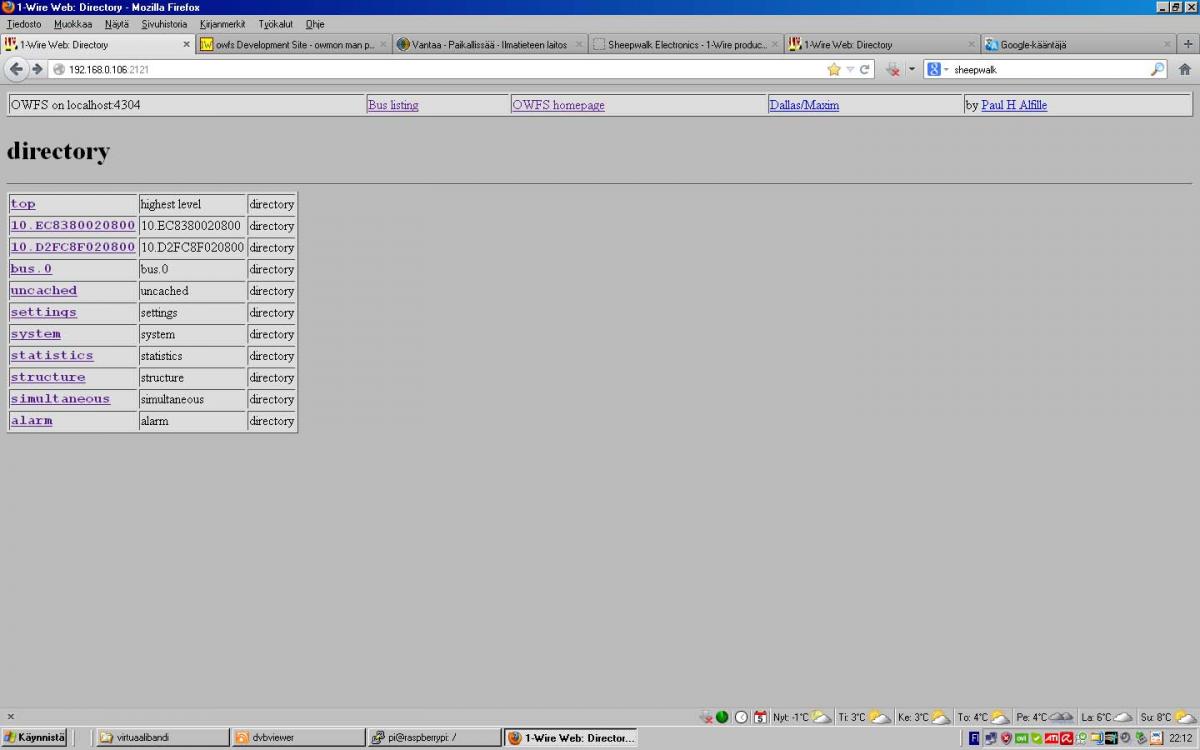This screenshot has width=1200, height=750.
Task: Open the Google search engine selector
Action: tap(937, 69)
